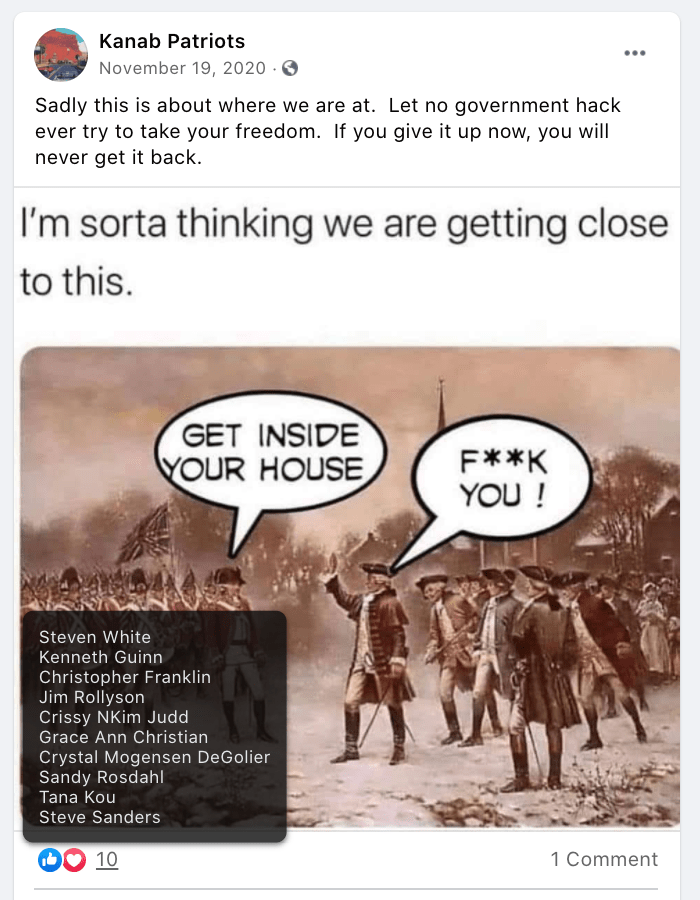View the 1 Comment link
This screenshot has height=900, width=700.
(604, 859)
